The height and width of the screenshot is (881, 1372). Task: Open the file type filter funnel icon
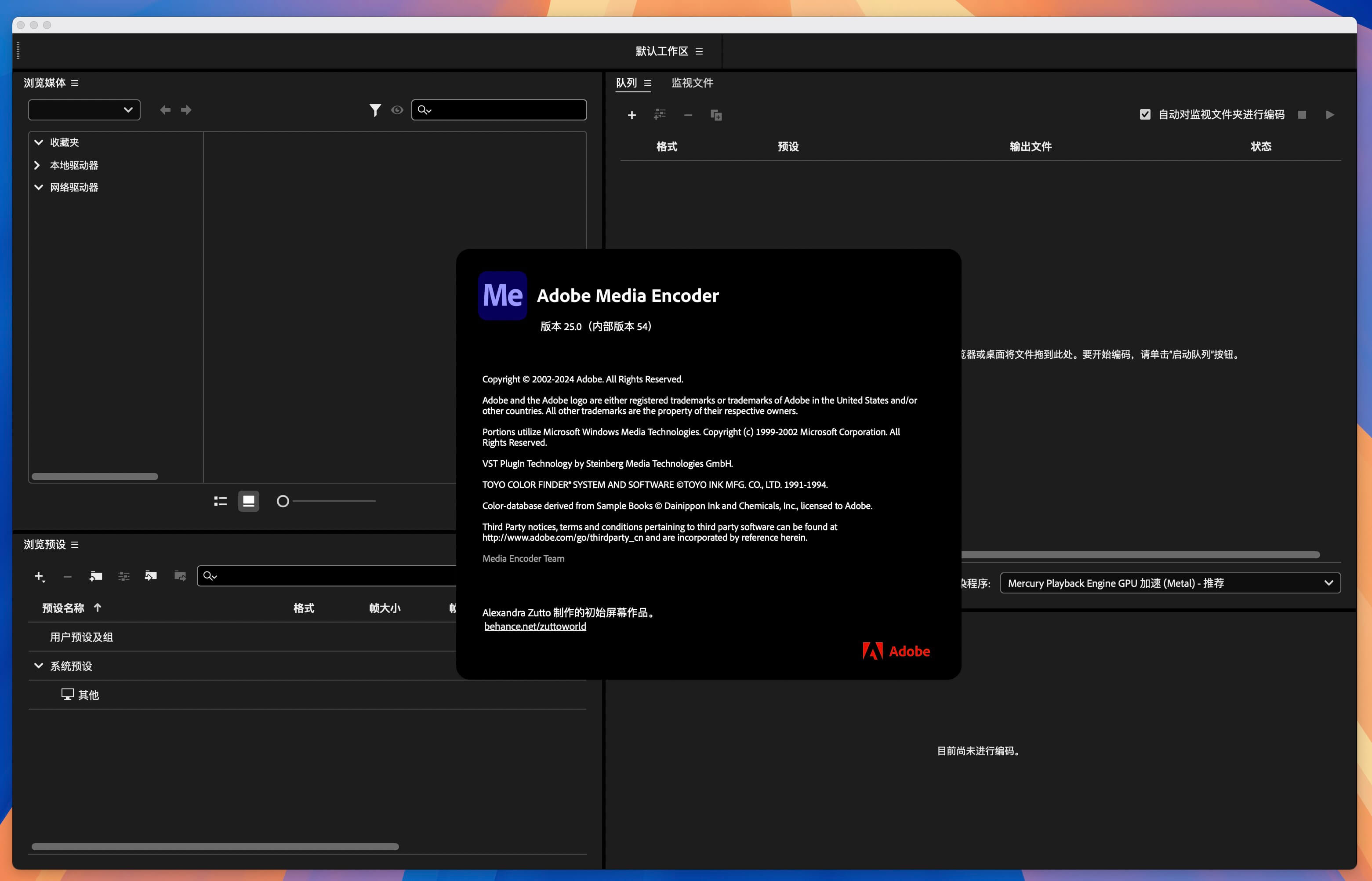tap(375, 110)
